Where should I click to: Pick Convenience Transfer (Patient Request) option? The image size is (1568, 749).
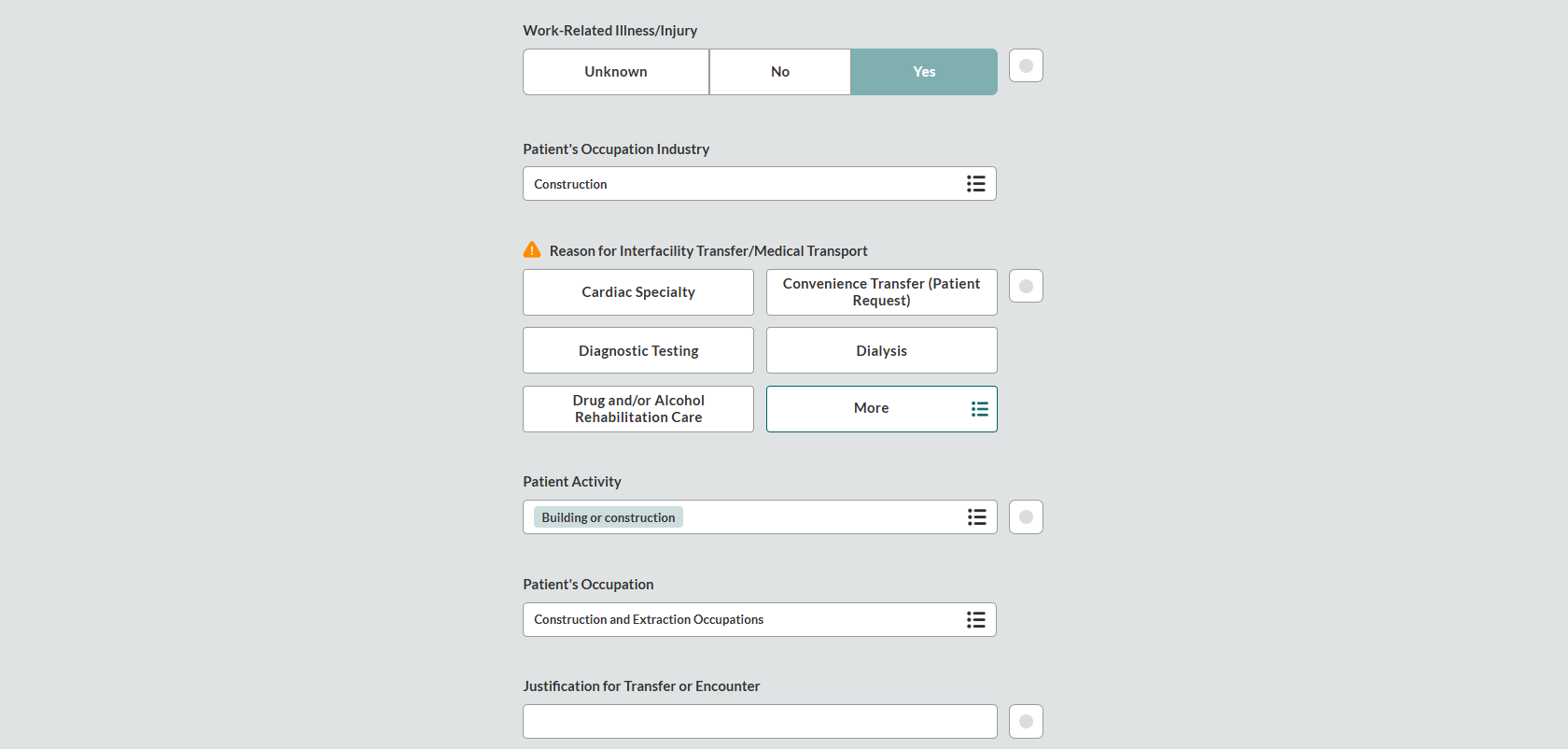click(x=881, y=292)
